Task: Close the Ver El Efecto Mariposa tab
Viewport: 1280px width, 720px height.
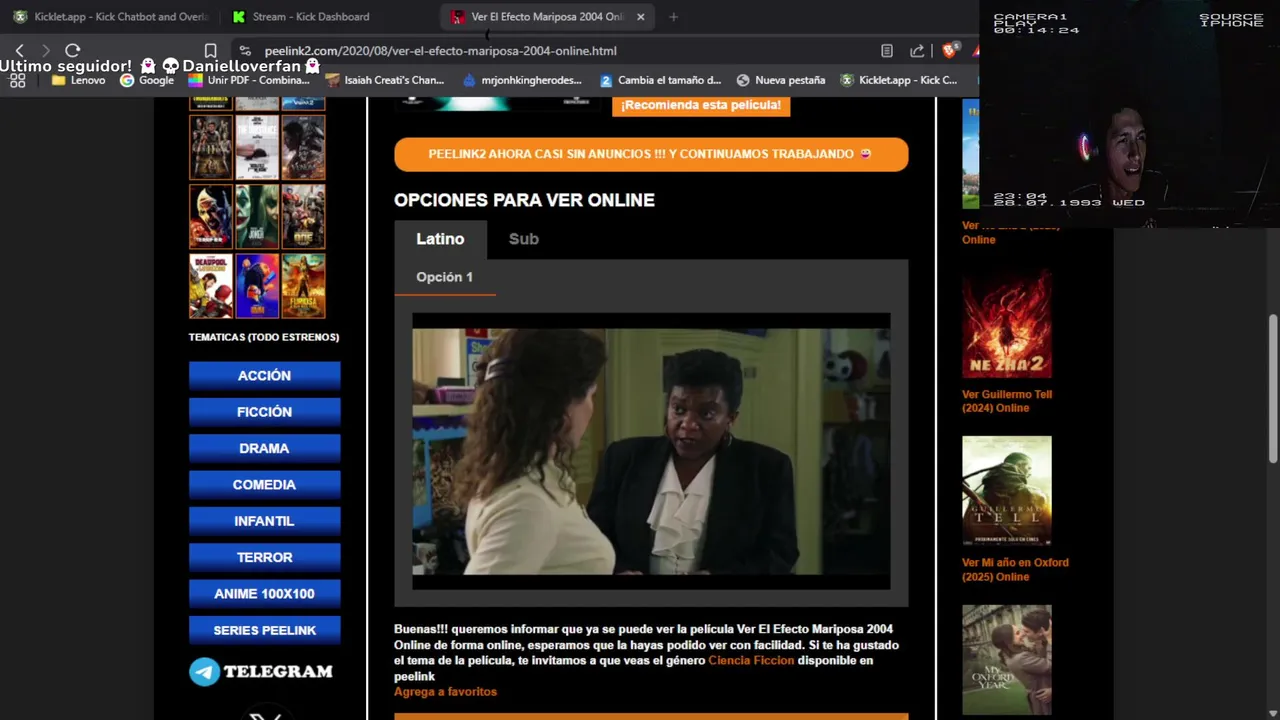Action: coord(640,17)
